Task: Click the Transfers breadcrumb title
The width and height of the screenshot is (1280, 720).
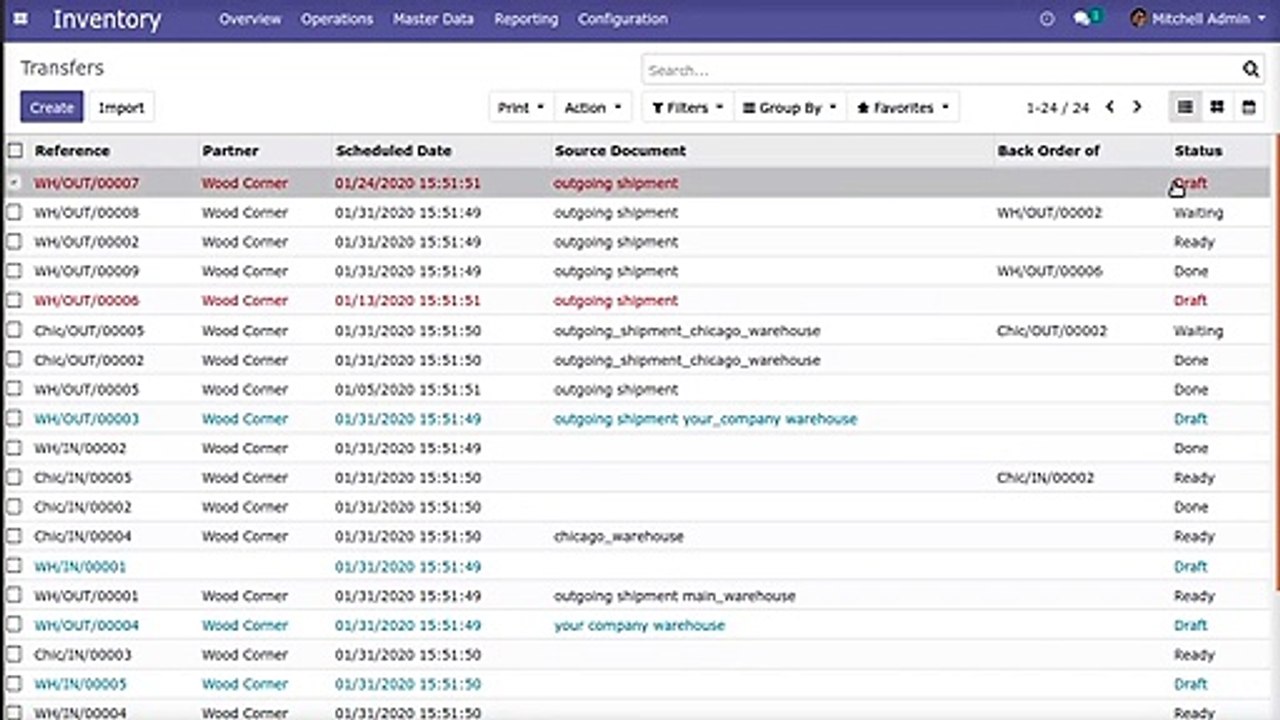Action: (62, 68)
